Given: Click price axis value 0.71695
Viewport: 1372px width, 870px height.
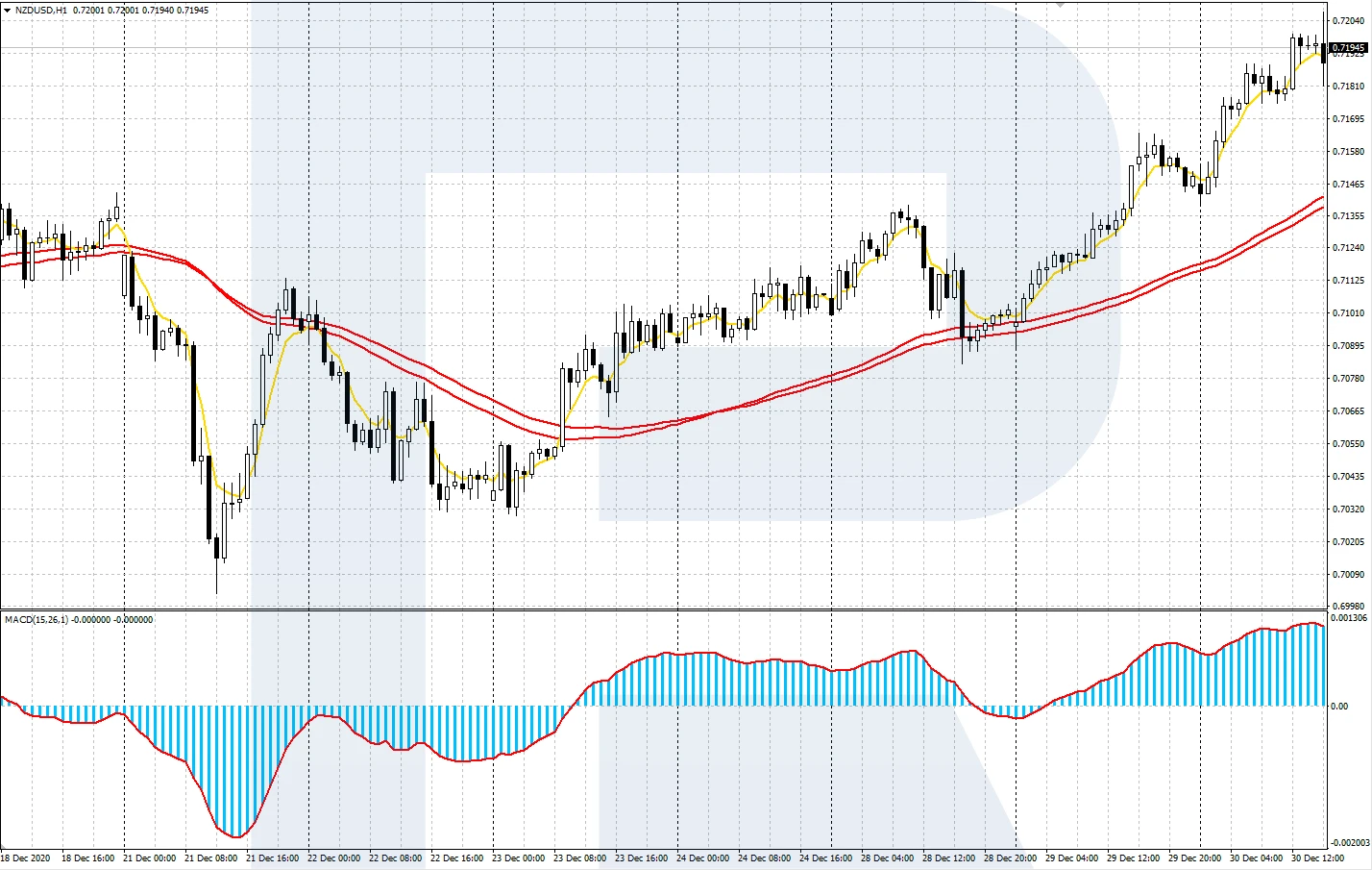Looking at the screenshot, I should [x=1349, y=119].
